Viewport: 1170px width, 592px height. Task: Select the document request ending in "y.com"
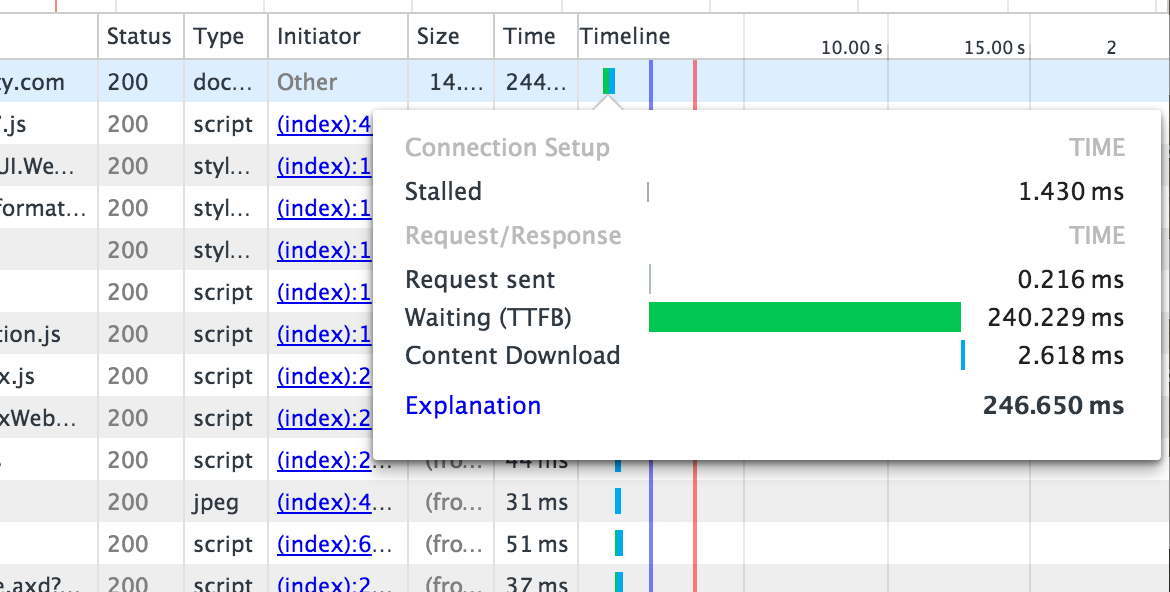[x=33, y=82]
